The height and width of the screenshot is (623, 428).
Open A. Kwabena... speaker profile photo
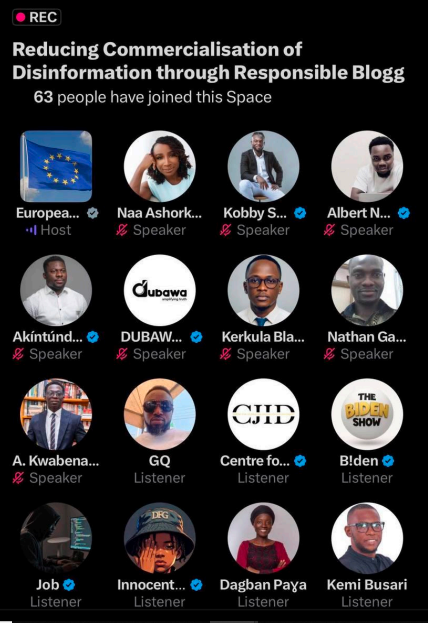pos(56,414)
